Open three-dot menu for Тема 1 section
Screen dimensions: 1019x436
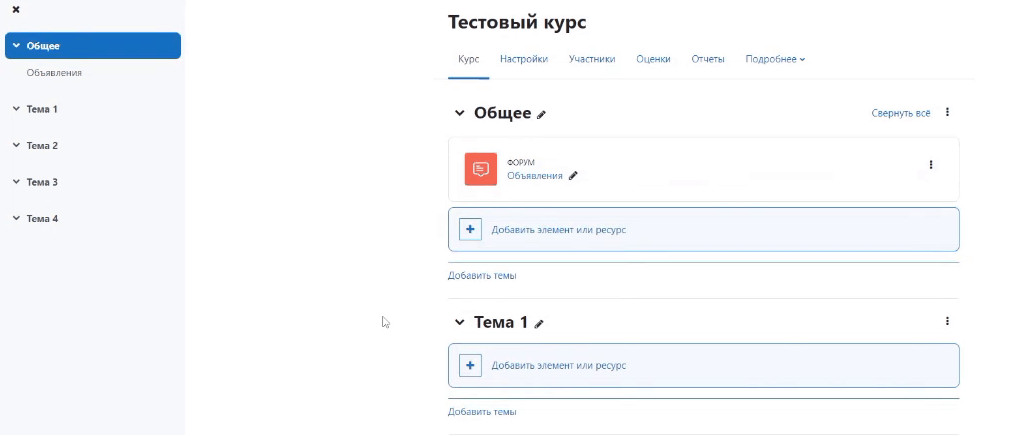pyautogui.click(x=947, y=322)
